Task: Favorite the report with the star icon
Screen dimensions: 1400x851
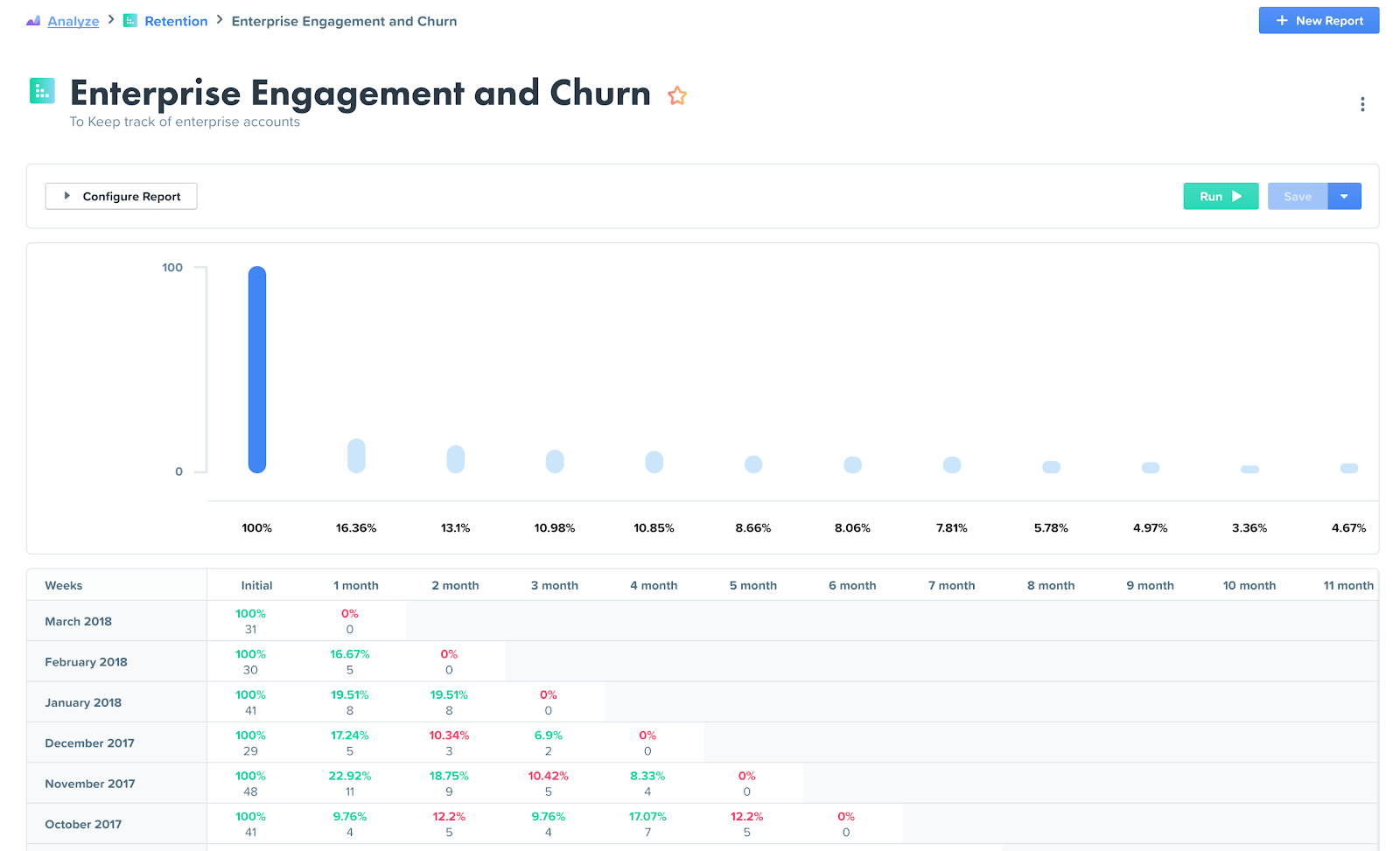Action: click(x=677, y=95)
